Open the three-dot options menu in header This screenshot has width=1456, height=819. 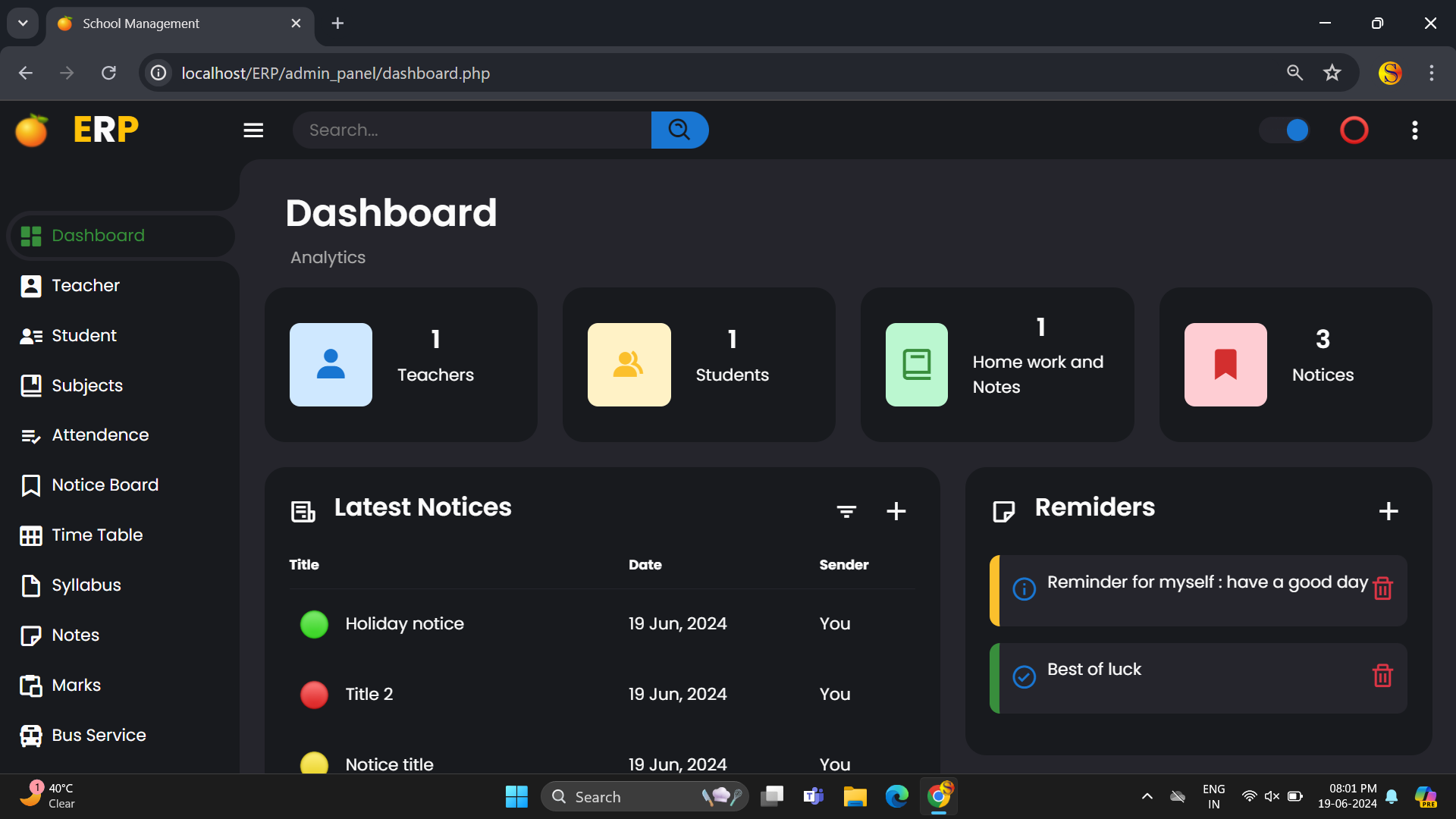coord(1414,130)
